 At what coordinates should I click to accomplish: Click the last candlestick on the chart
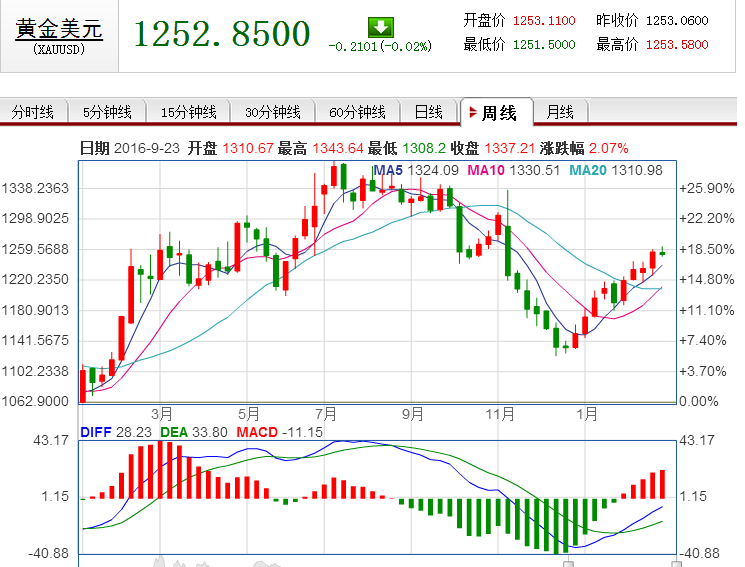pos(662,252)
